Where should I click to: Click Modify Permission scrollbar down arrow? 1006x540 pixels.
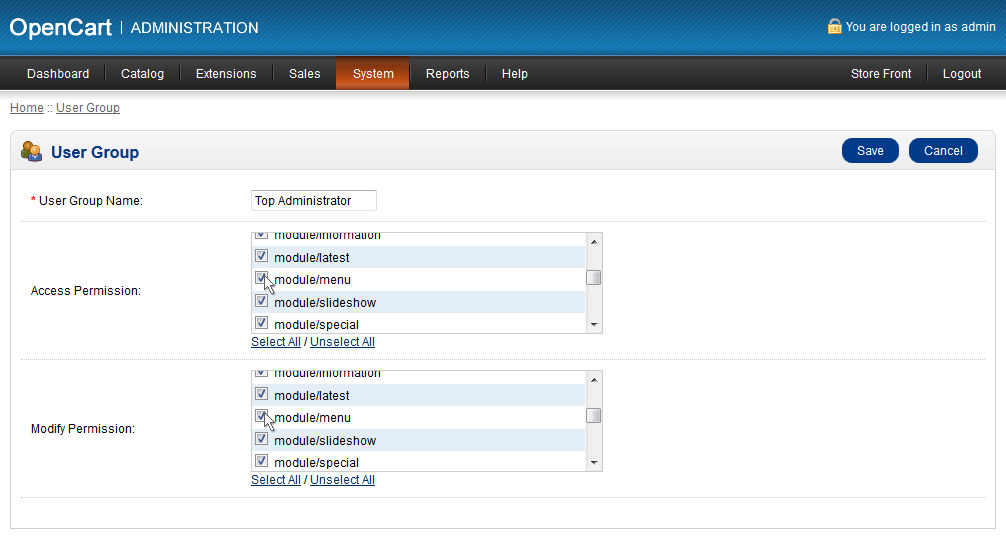(593, 462)
